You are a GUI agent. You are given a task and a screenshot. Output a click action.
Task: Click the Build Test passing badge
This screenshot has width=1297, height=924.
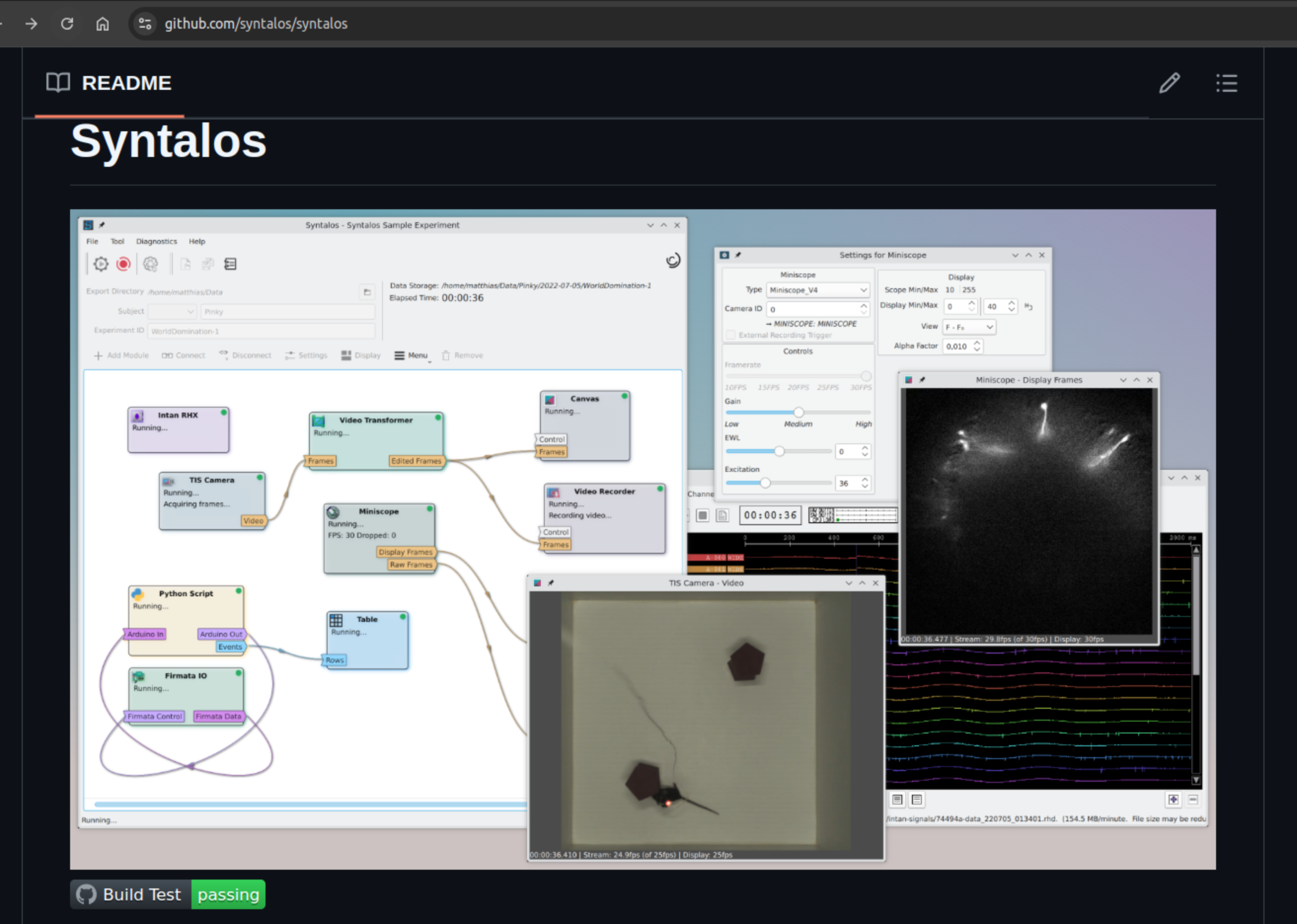tap(168, 894)
